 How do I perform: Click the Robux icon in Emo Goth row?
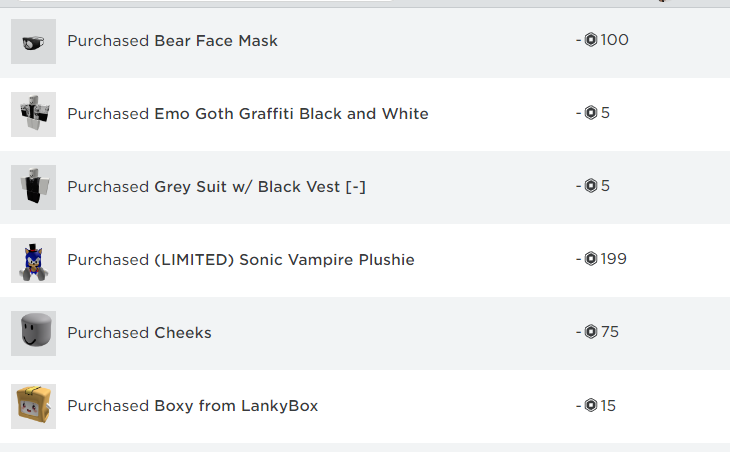(591, 113)
